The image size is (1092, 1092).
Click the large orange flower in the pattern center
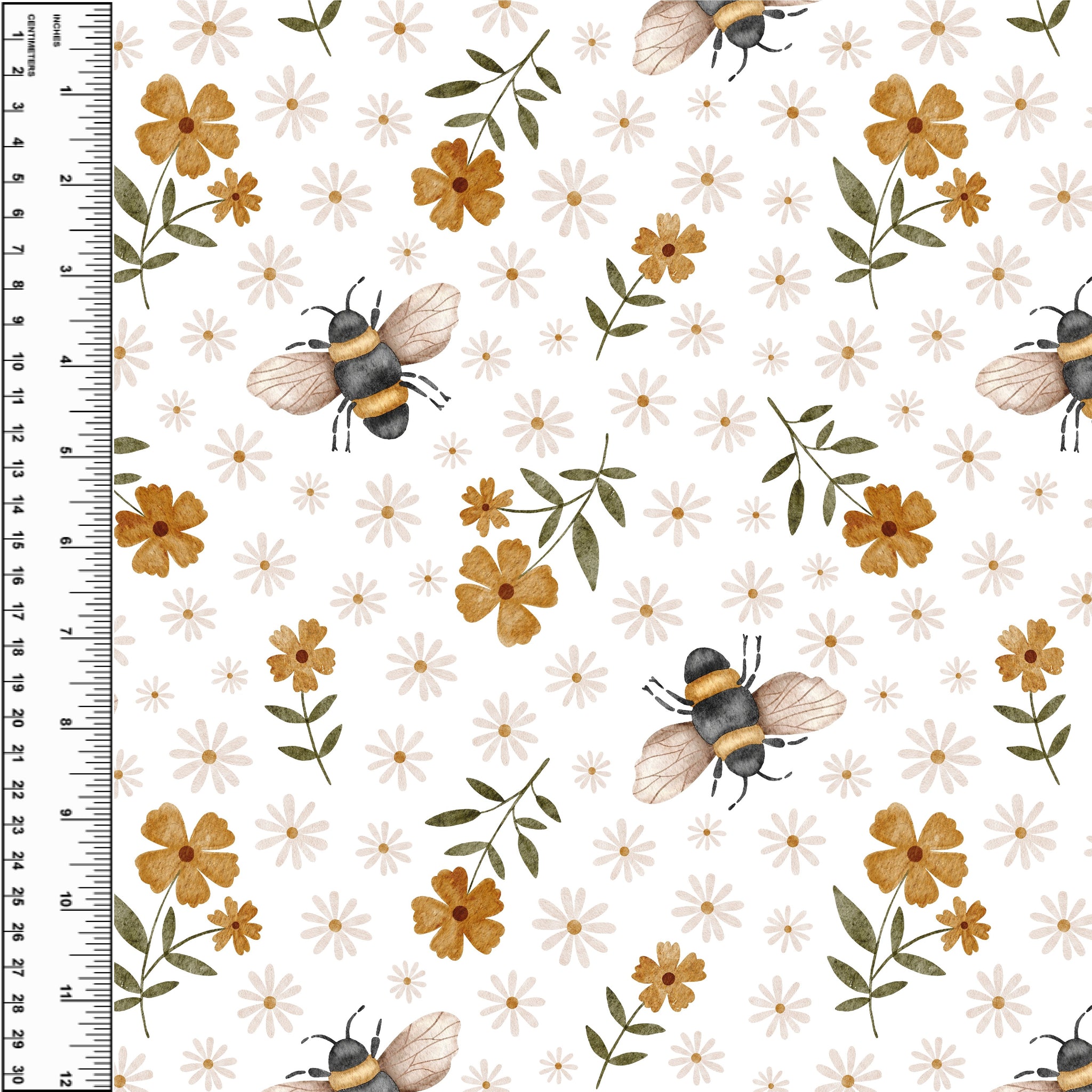point(507,591)
